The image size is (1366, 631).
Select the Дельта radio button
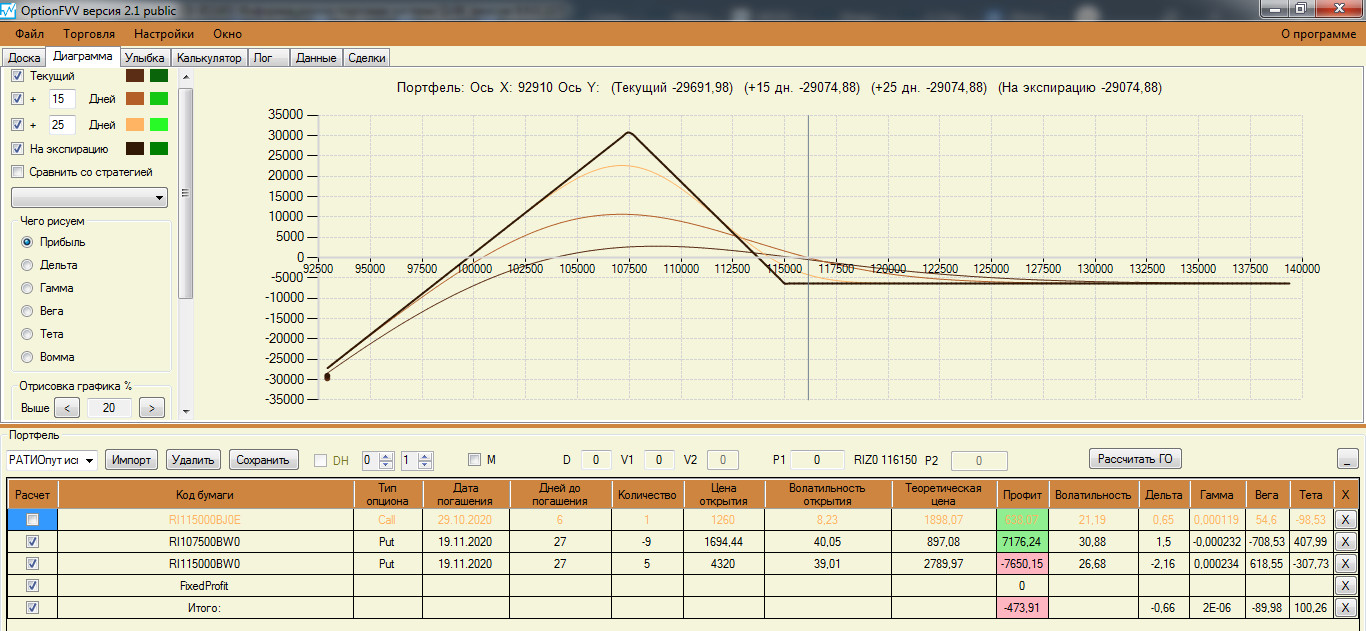click(x=27, y=265)
